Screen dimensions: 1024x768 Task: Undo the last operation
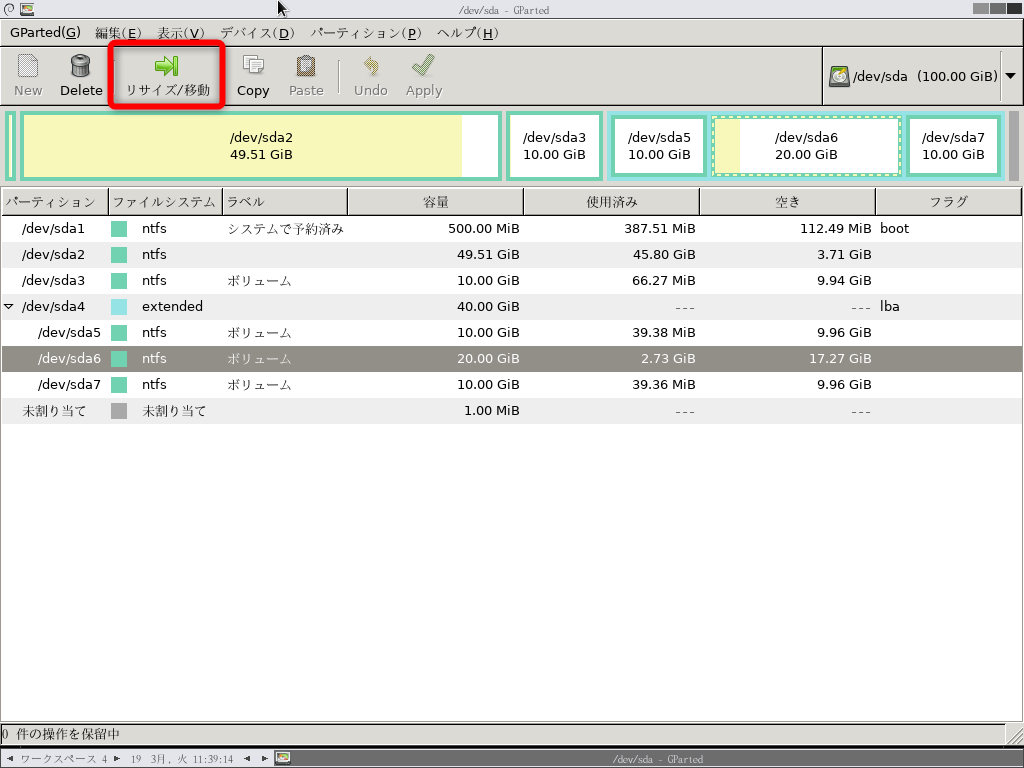click(371, 76)
